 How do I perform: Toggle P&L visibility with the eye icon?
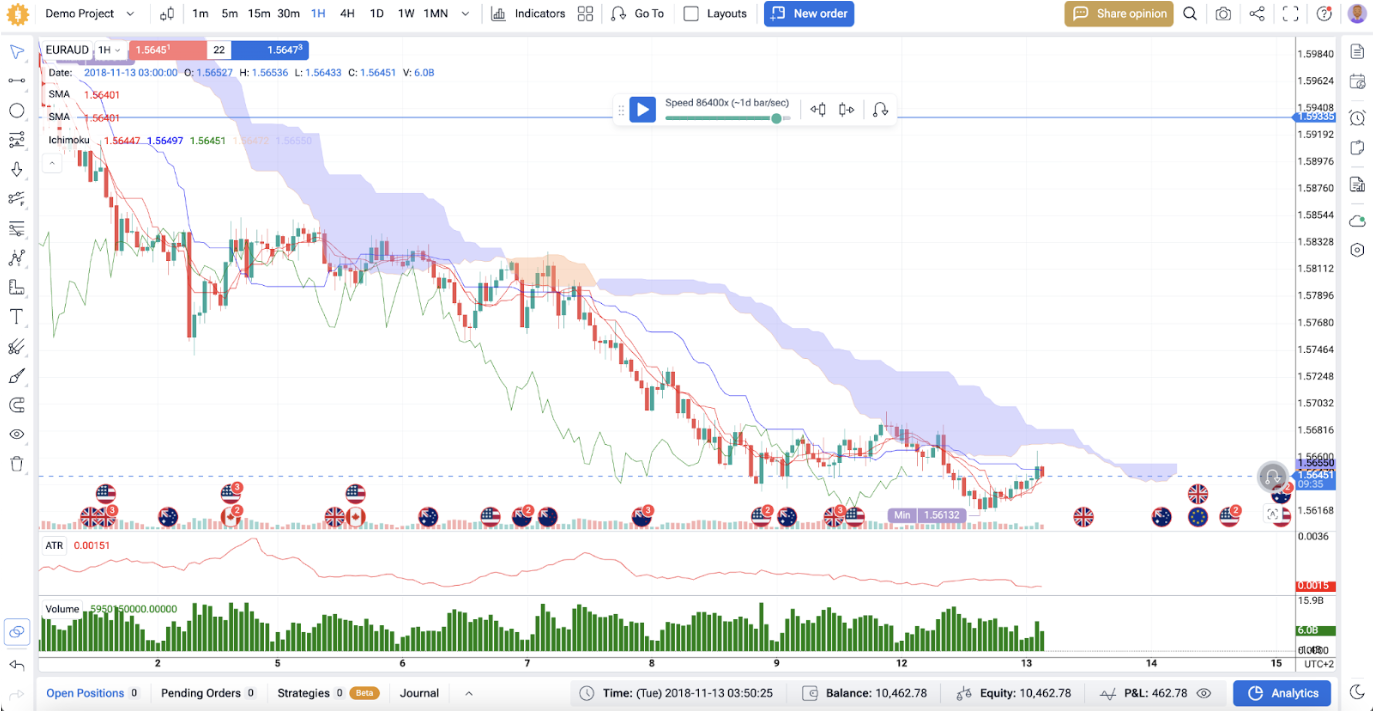click(x=1204, y=692)
